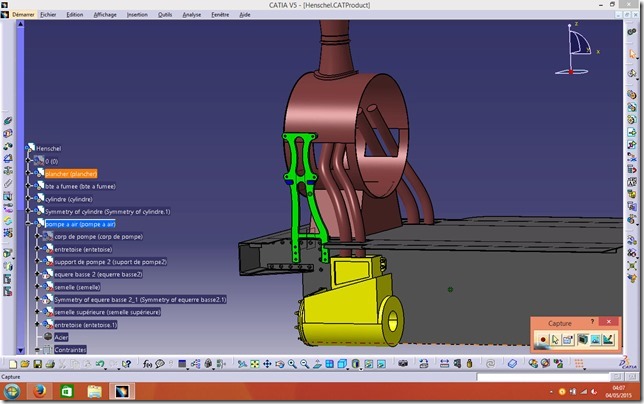This screenshot has width=644, height=404.
Task: Select support de pompe 2 in tree
Action: pos(110,262)
